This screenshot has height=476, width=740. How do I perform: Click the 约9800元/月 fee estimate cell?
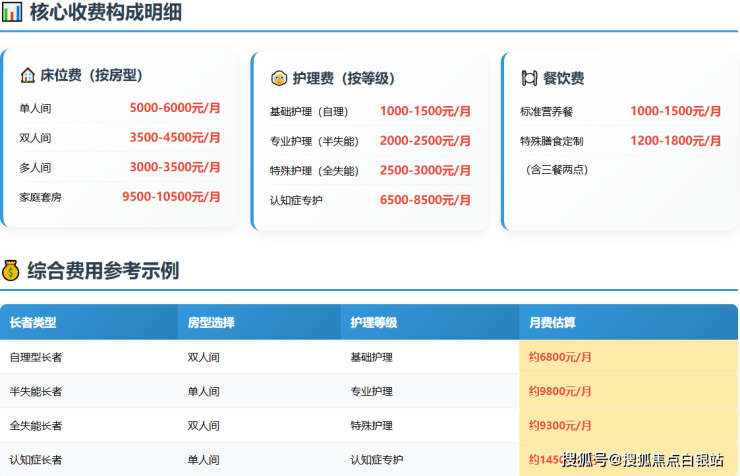[560, 391]
